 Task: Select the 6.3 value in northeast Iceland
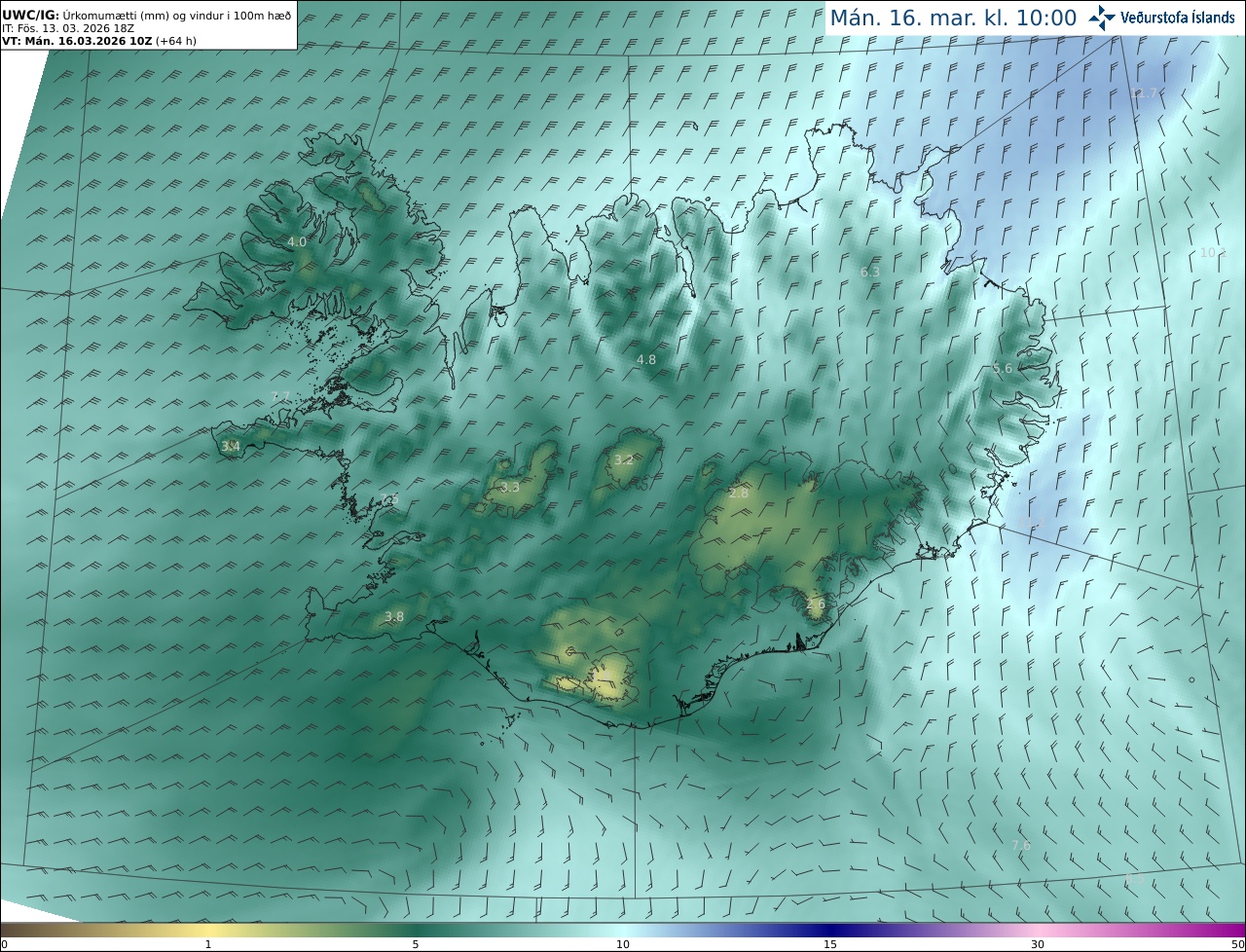click(x=870, y=272)
